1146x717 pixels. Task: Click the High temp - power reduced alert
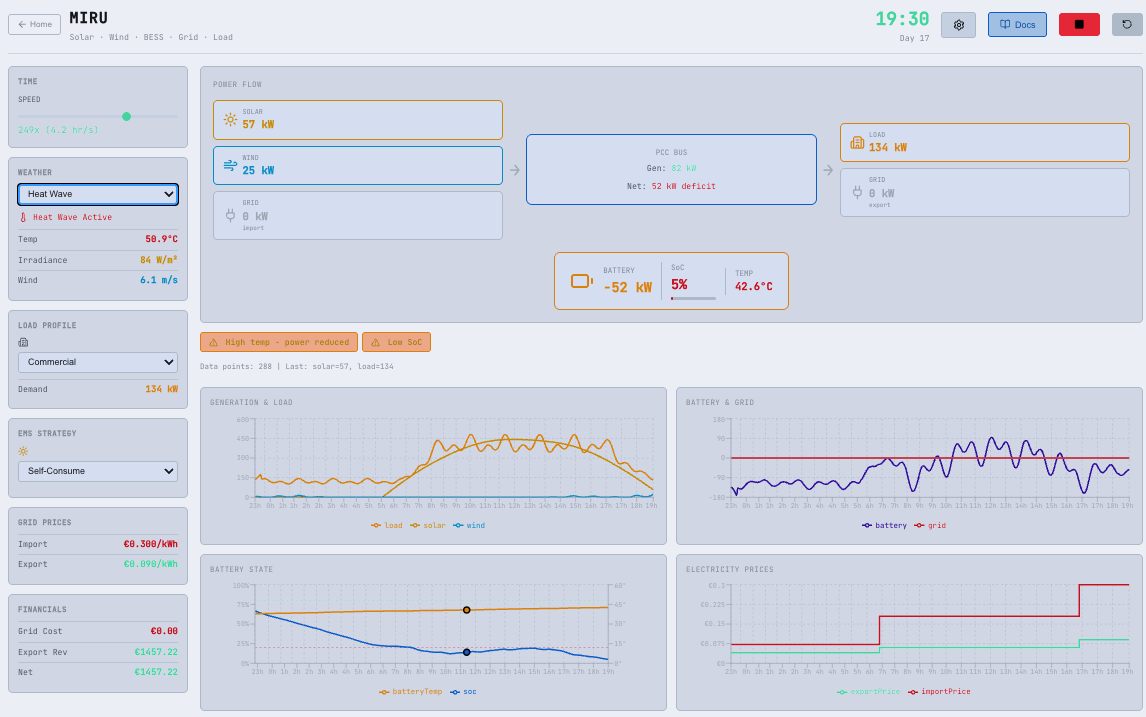(x=278, y=342)
